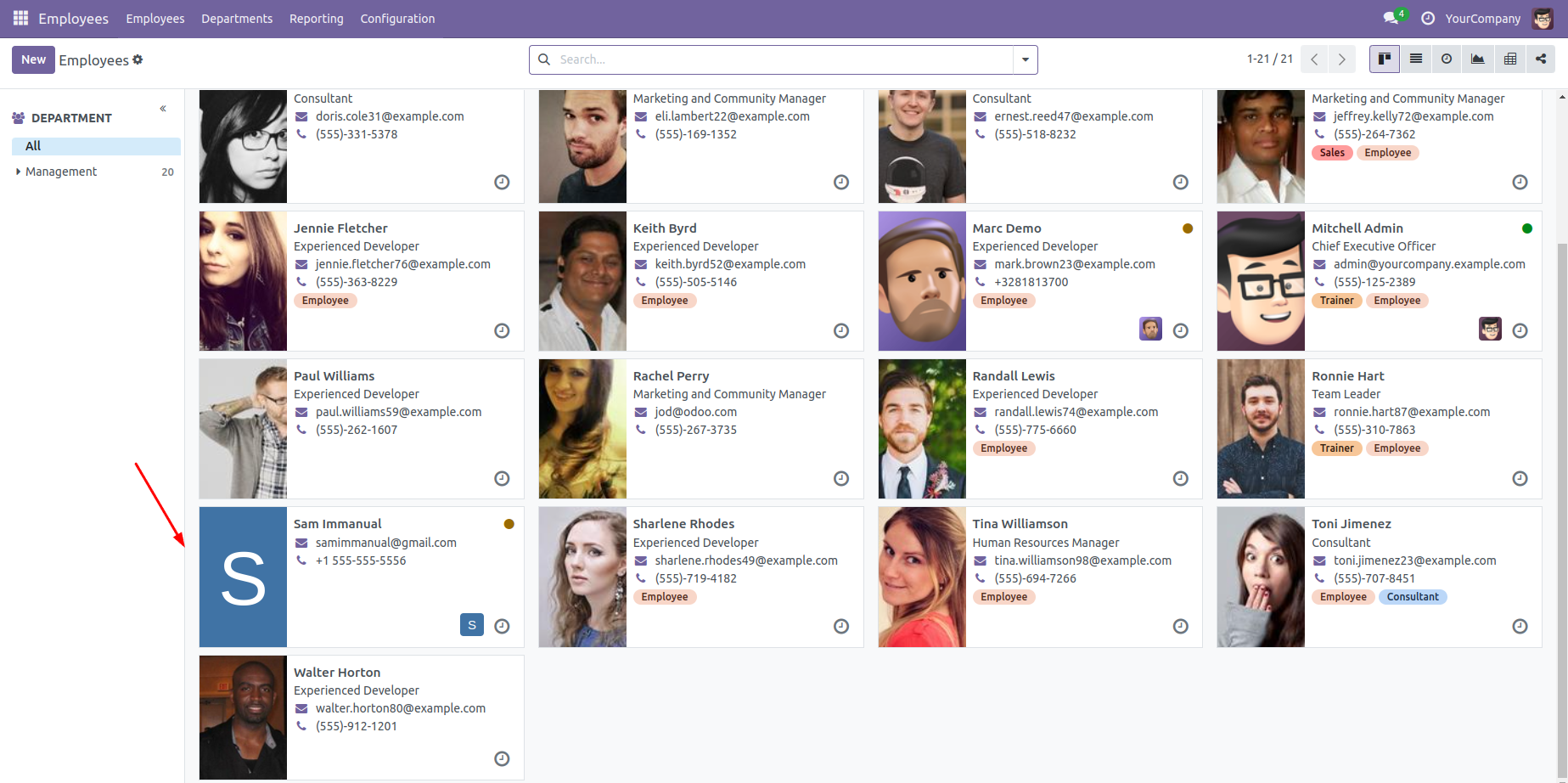This screenshot has height=783, width=1568.
Task: Switch to the activity view
Action: point(1447,59)
